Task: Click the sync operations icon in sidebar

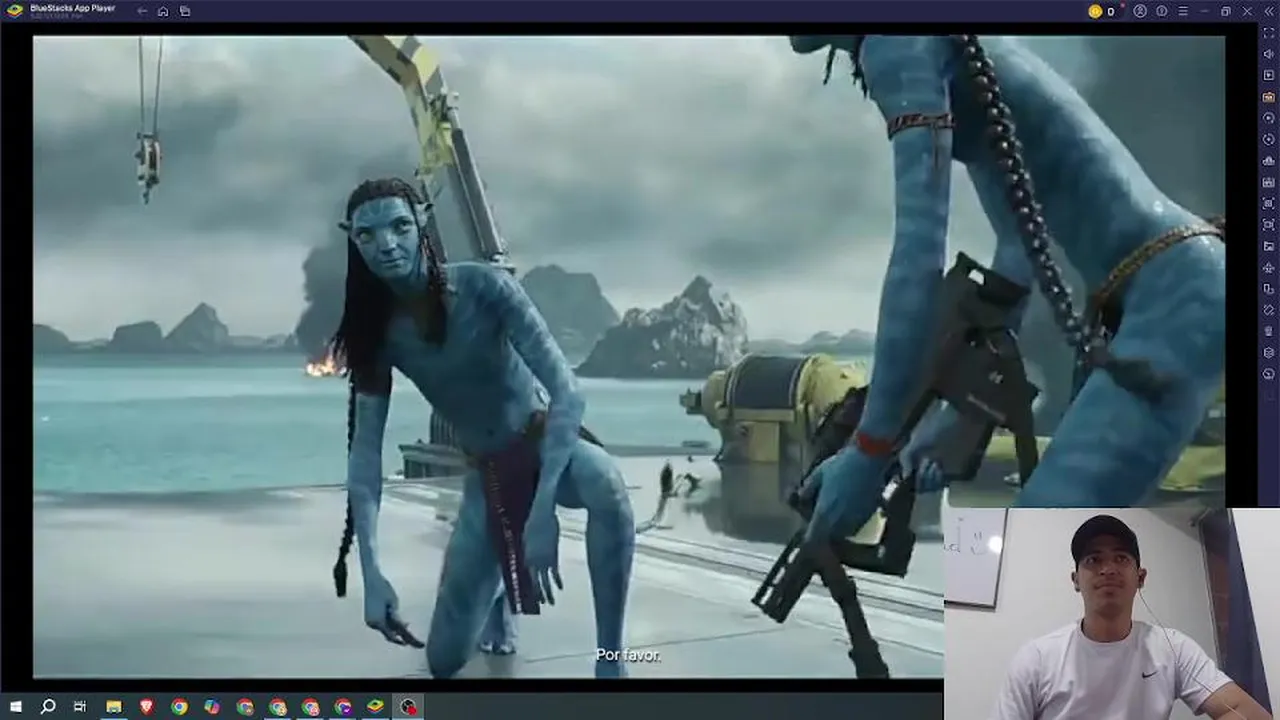Action: coord(1268,118)
